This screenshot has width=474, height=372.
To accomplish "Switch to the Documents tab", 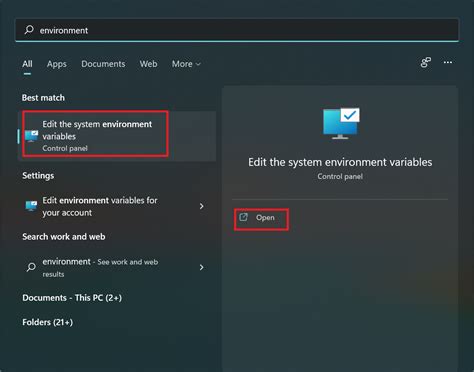I will point(103,64).
